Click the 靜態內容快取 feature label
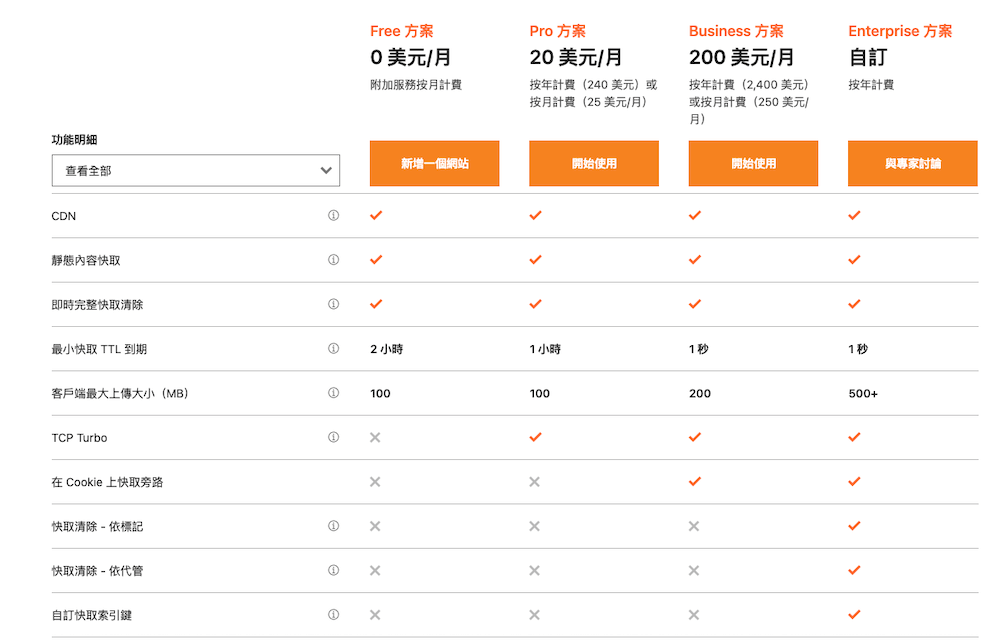This screenshot has width=1000, height=644. pos(86,260)
